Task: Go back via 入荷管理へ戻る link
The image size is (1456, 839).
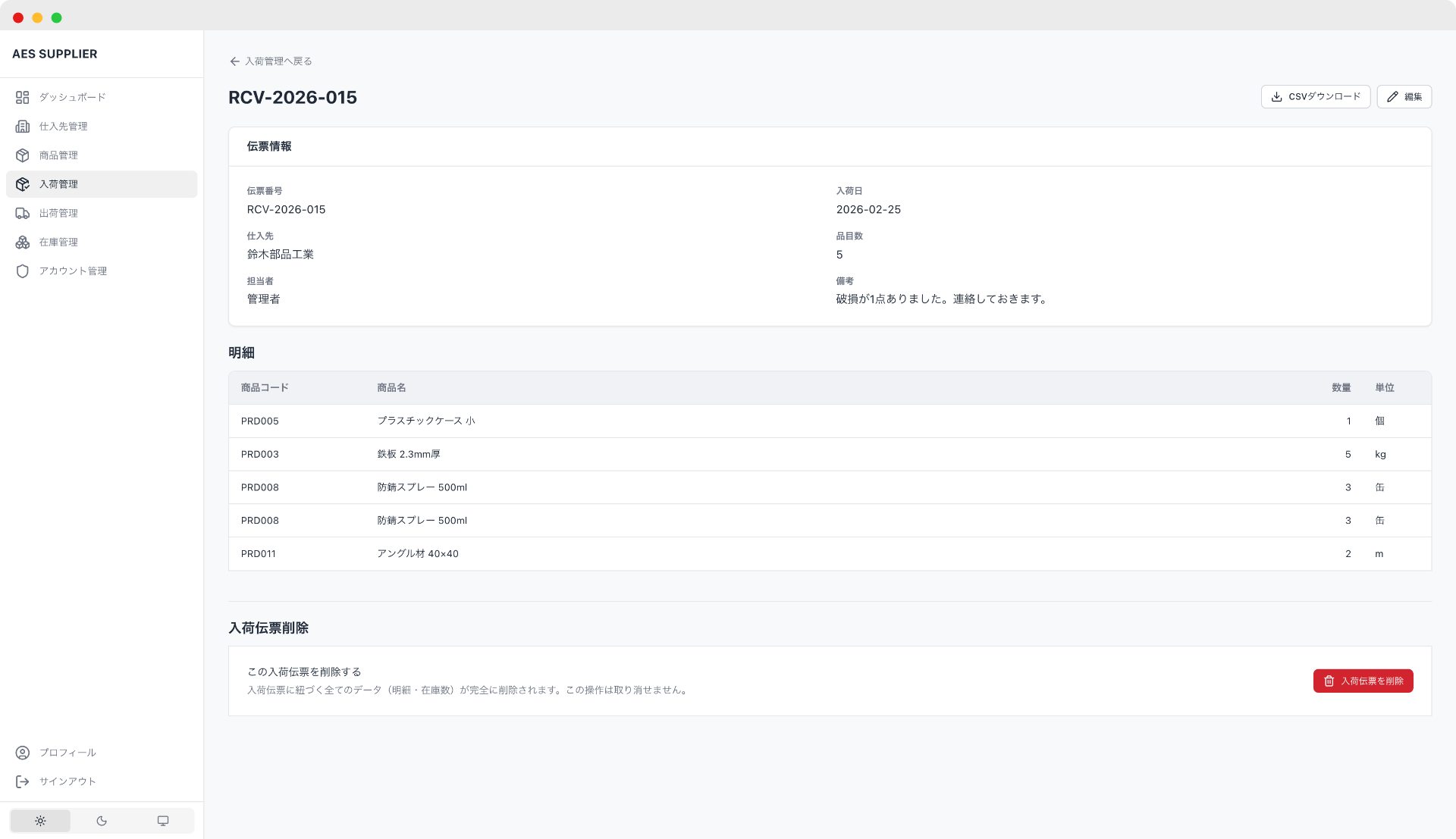Action: click(271, 61)
